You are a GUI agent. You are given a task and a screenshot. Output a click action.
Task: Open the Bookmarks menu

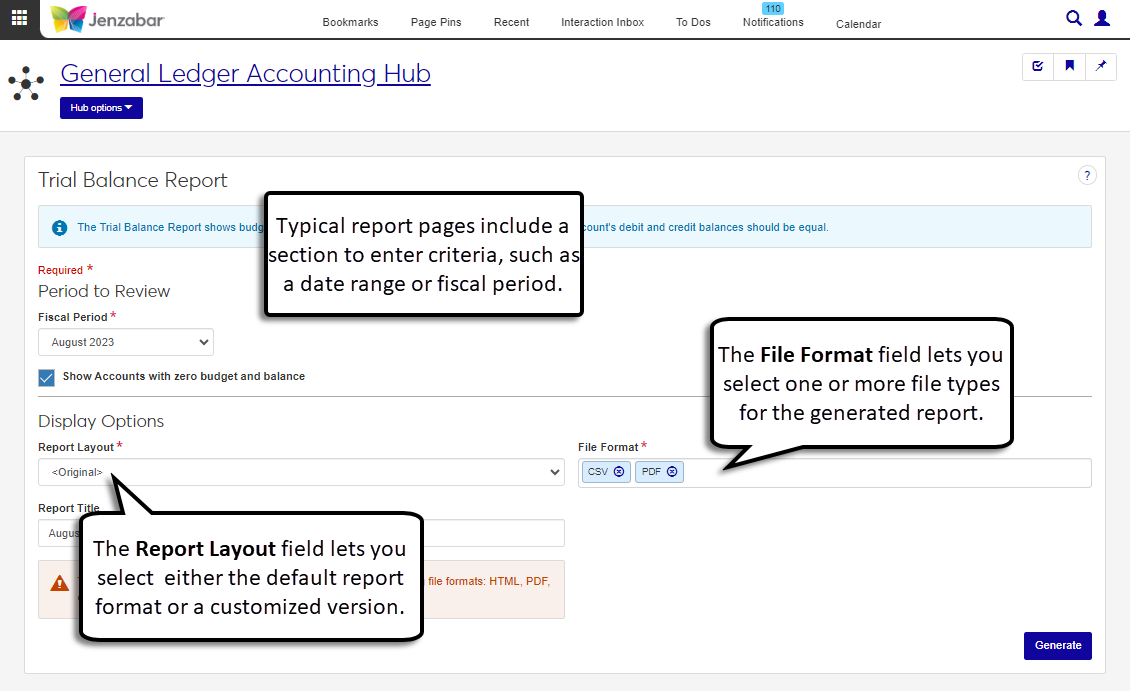[350, 22]
